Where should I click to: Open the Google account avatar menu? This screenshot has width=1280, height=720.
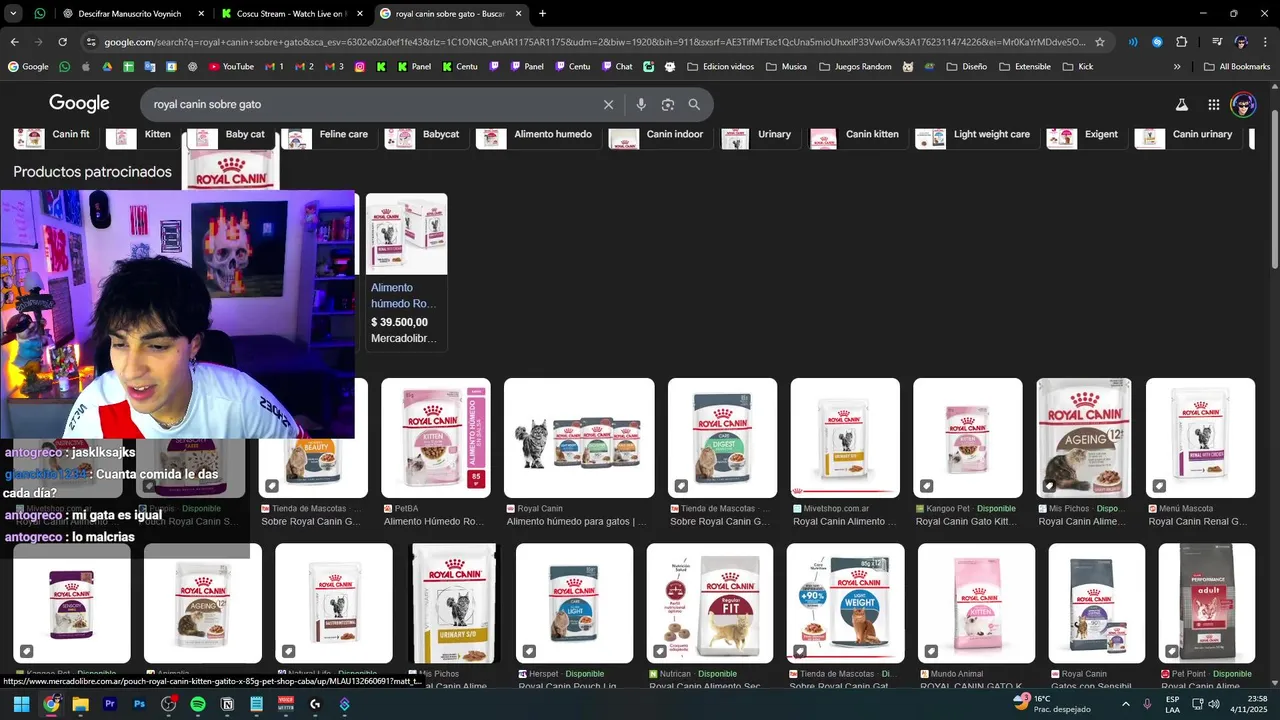(1243, 104)
